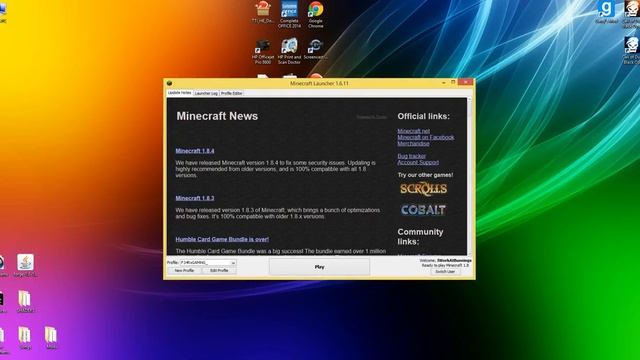The width and height of the screenshot is (640, 360).
Task: Open Garry's Mod 'g' desktop shortcut
Action: click(606, 12)
